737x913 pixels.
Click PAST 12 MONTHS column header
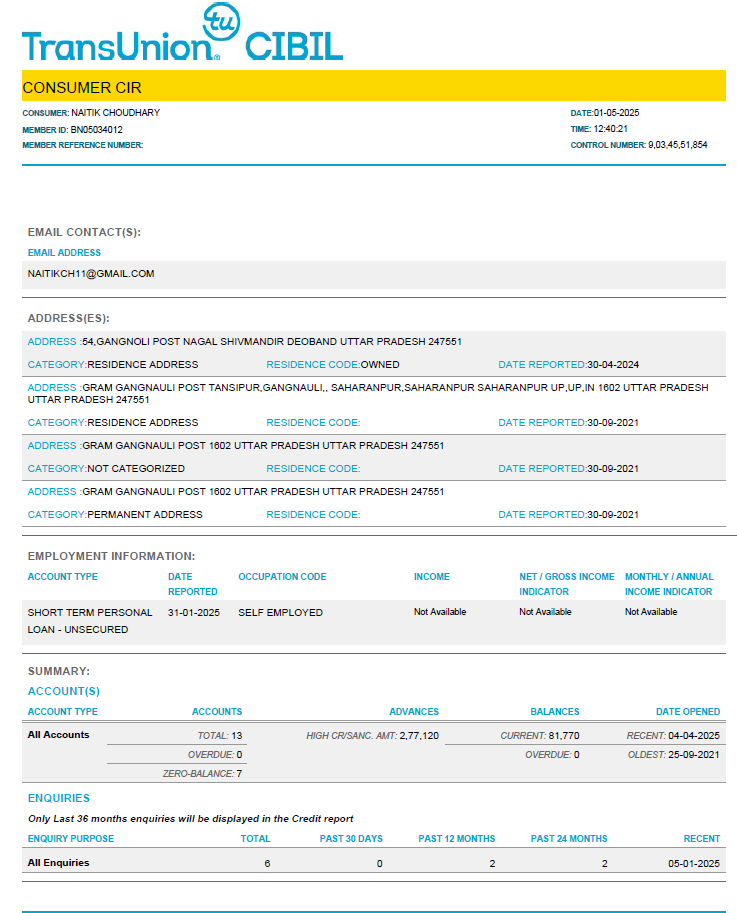point(457,838)
